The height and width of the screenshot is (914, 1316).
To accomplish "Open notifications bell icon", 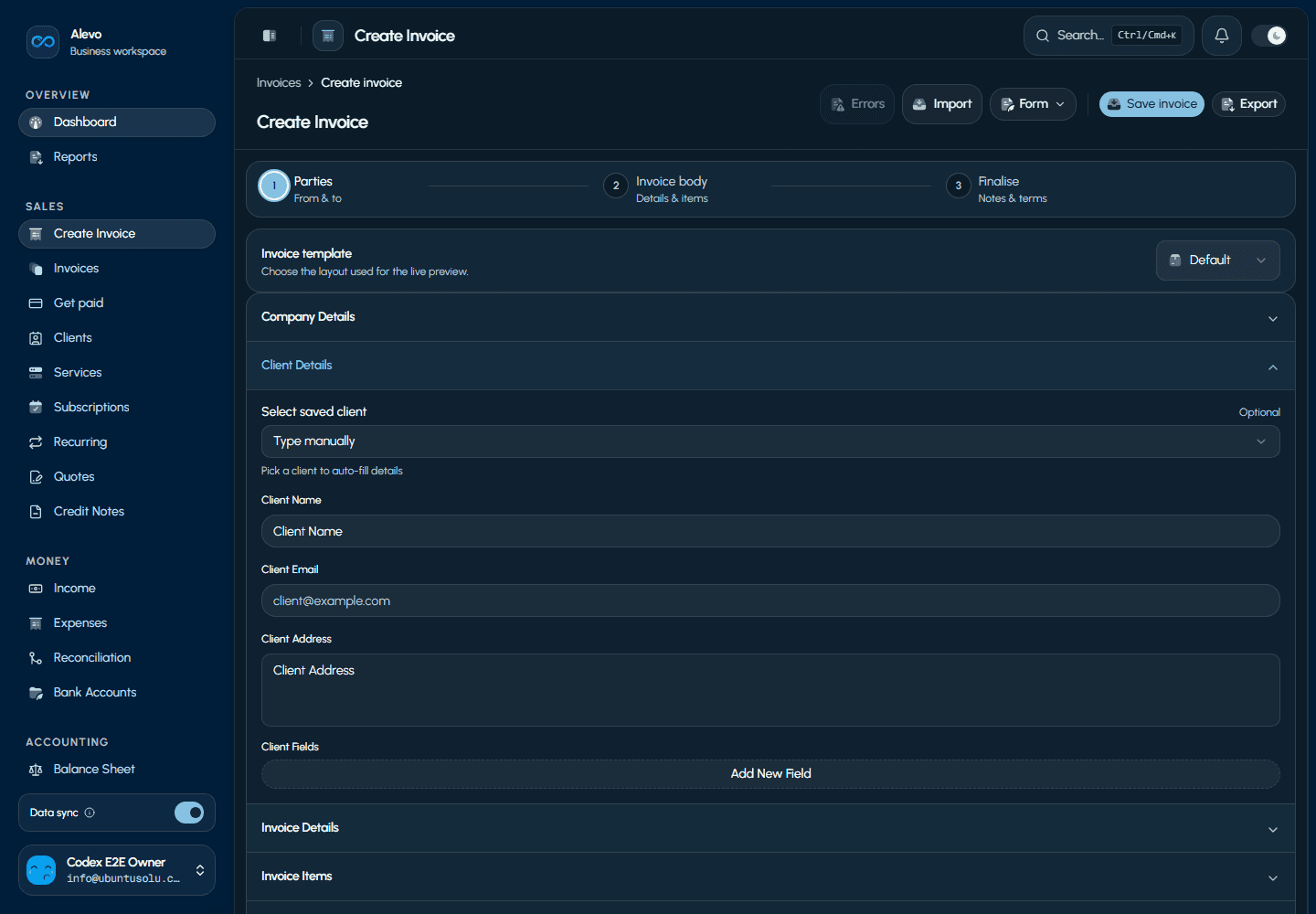I will (1222, 36).
